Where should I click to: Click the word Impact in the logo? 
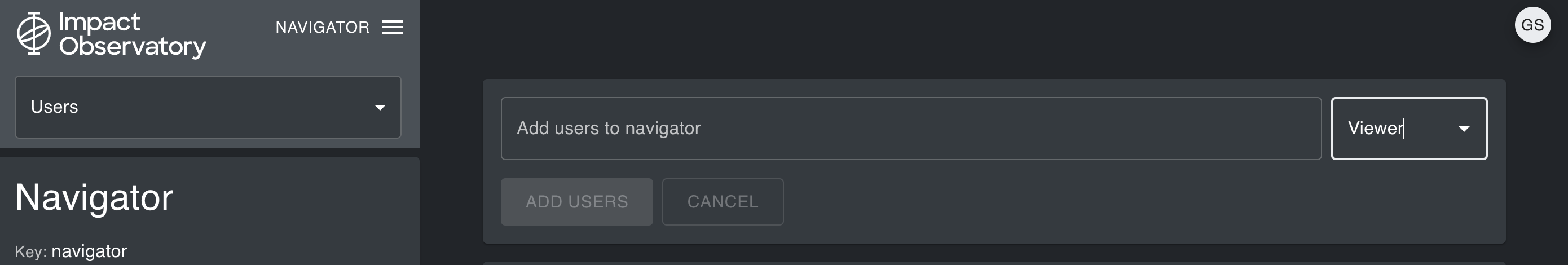point(99,22)
